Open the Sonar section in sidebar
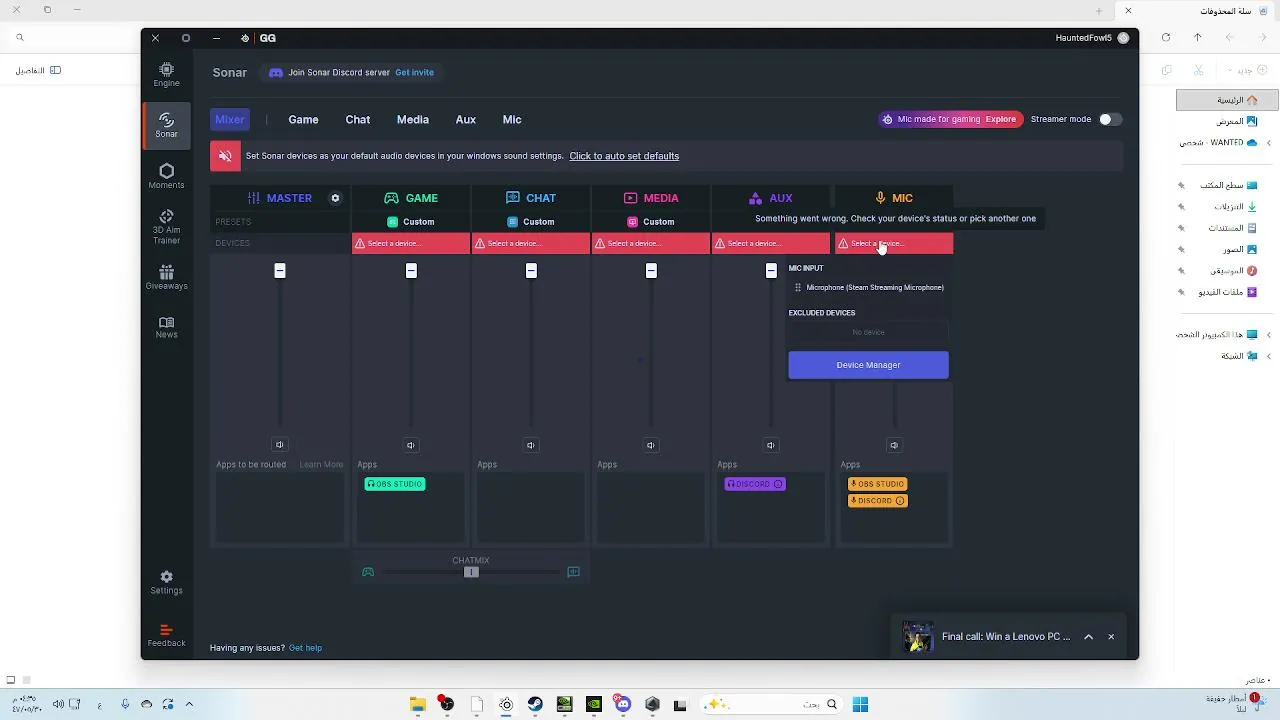This screenshot has height=720, width=1280. click(x=166, y=125)
